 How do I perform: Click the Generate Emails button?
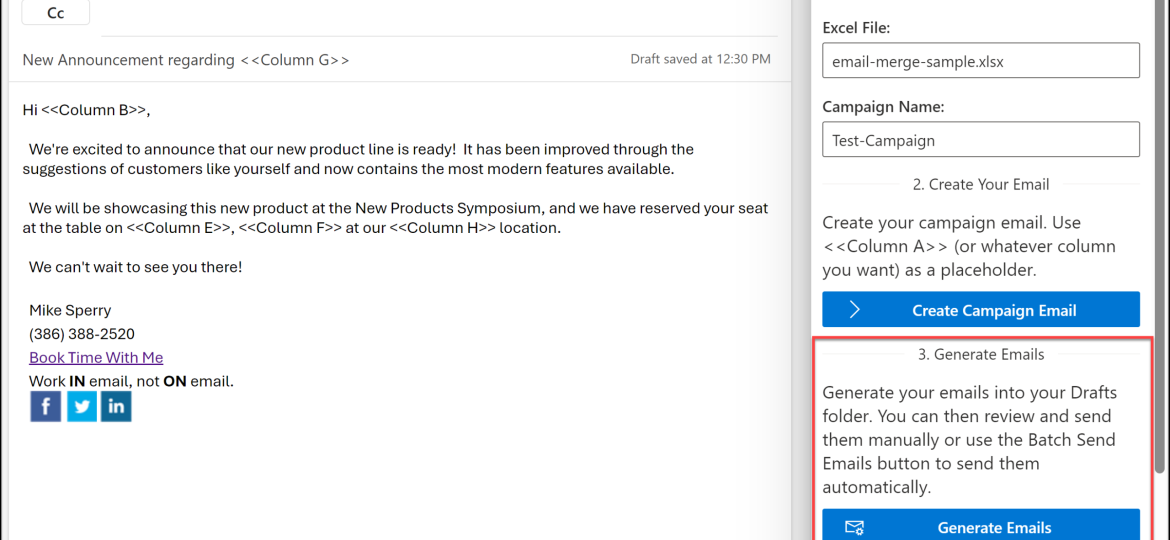[x=980, y=525]
